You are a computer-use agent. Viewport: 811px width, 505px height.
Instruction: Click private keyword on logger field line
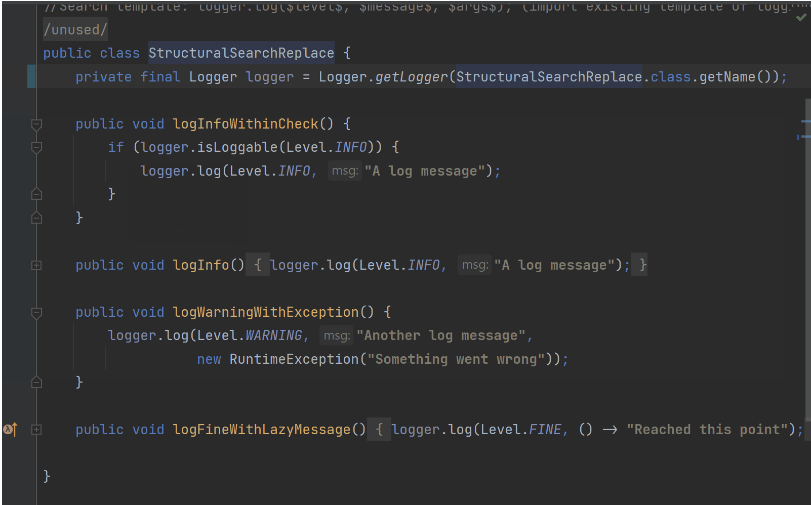[x=103, y=77]
